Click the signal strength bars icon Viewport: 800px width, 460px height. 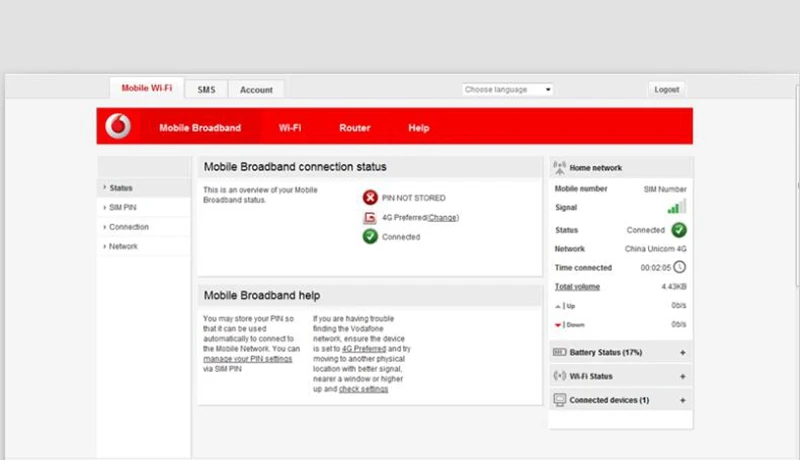point(677,207)
